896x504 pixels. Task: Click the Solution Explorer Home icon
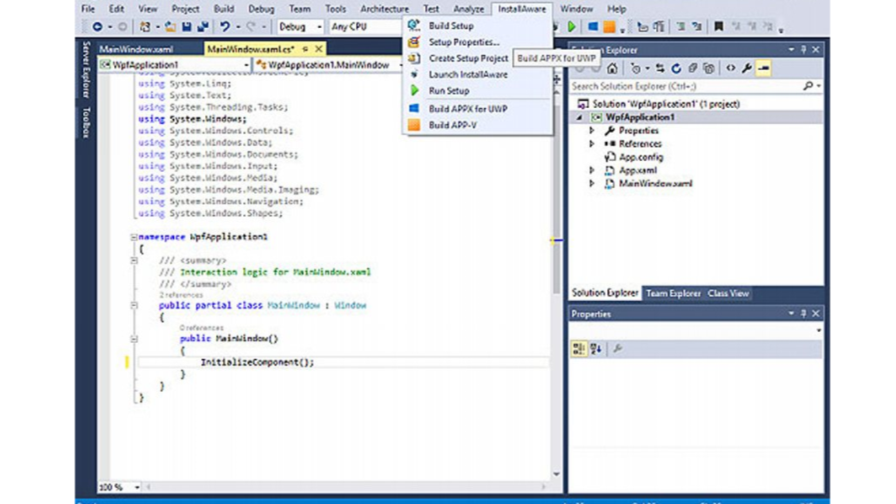(612, 69)
